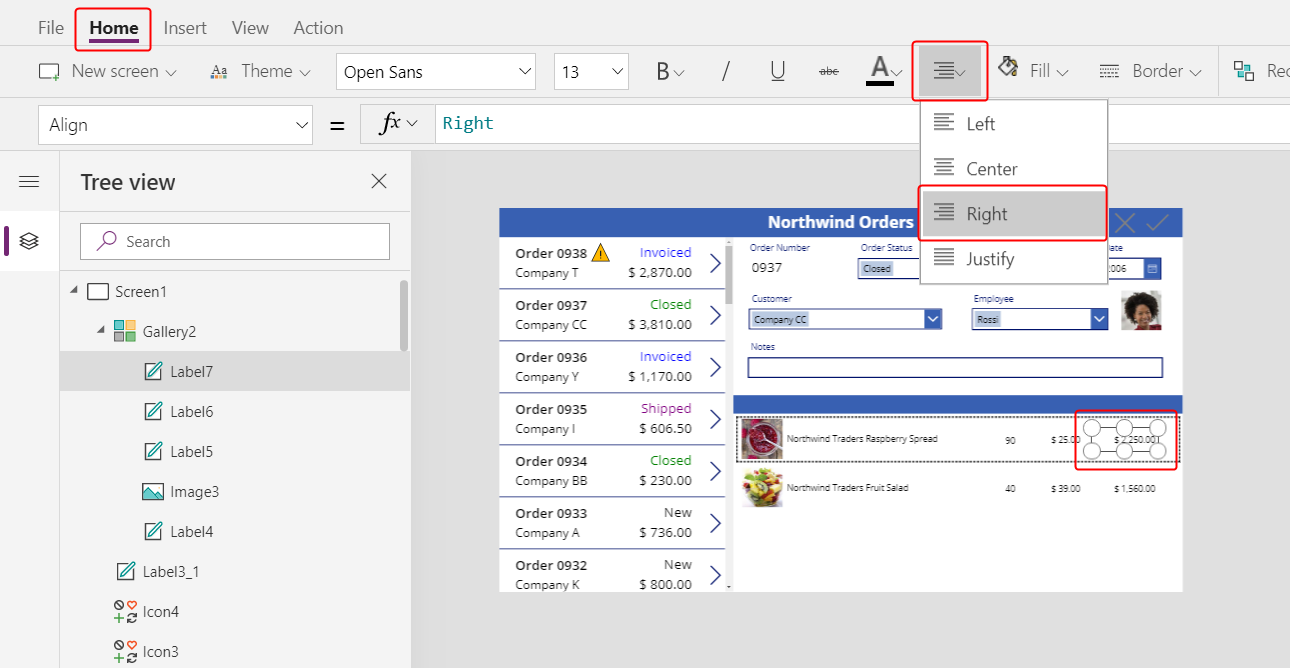
Task: Open the Theme dropdown
Action: tap(259, 71)
